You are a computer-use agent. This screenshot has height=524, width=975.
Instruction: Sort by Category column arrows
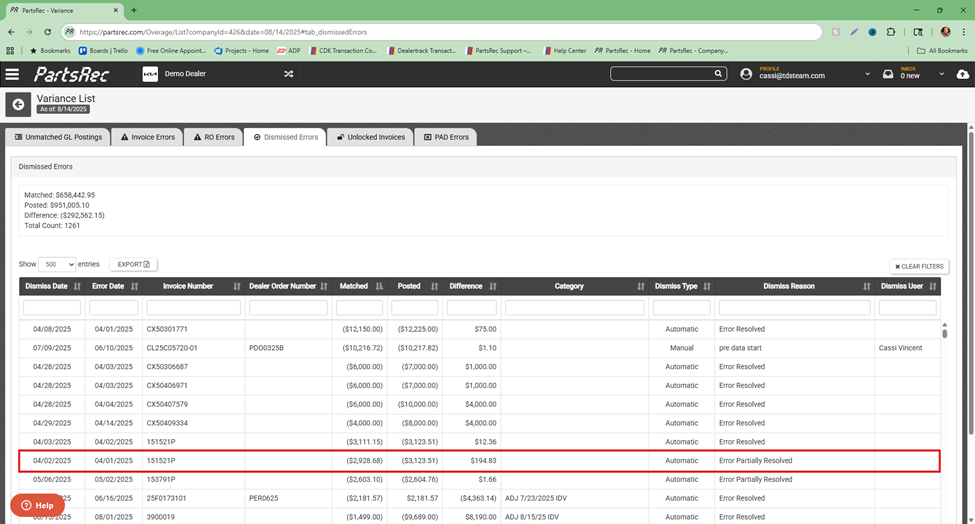[640, 287]
